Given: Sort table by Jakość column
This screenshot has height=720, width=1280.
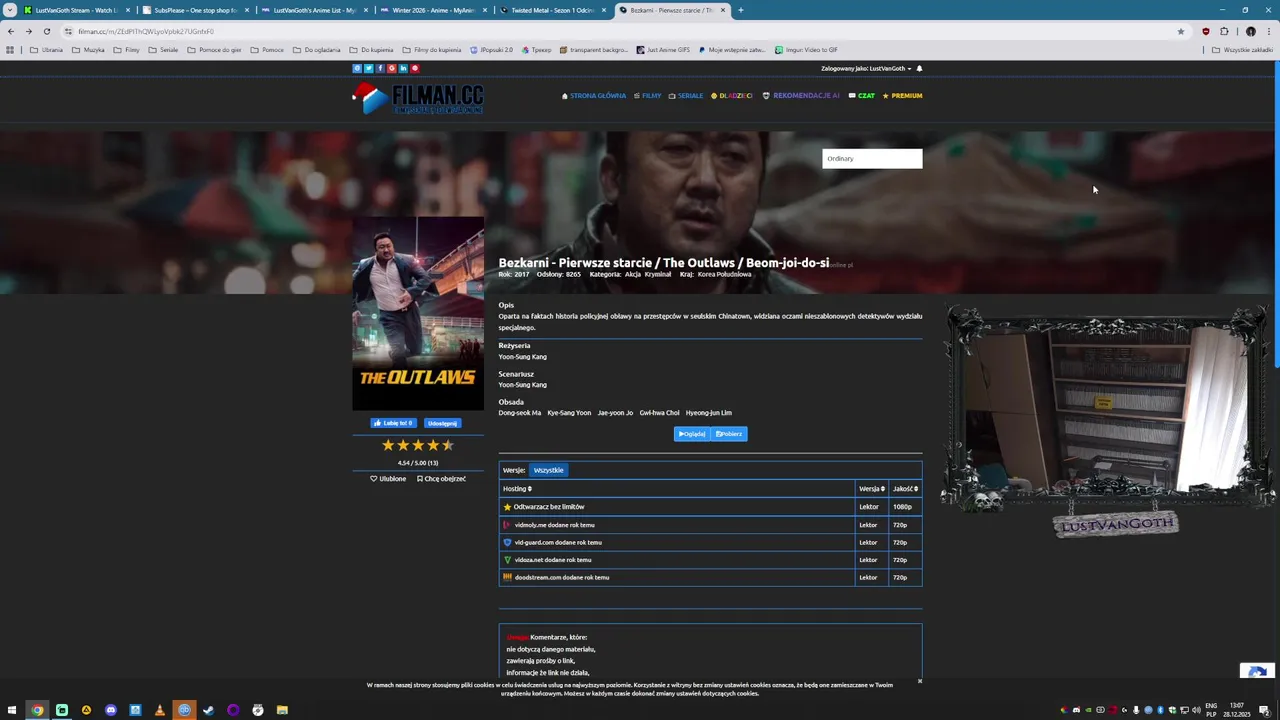Looking at the screenshot, I should pos(905,489).
